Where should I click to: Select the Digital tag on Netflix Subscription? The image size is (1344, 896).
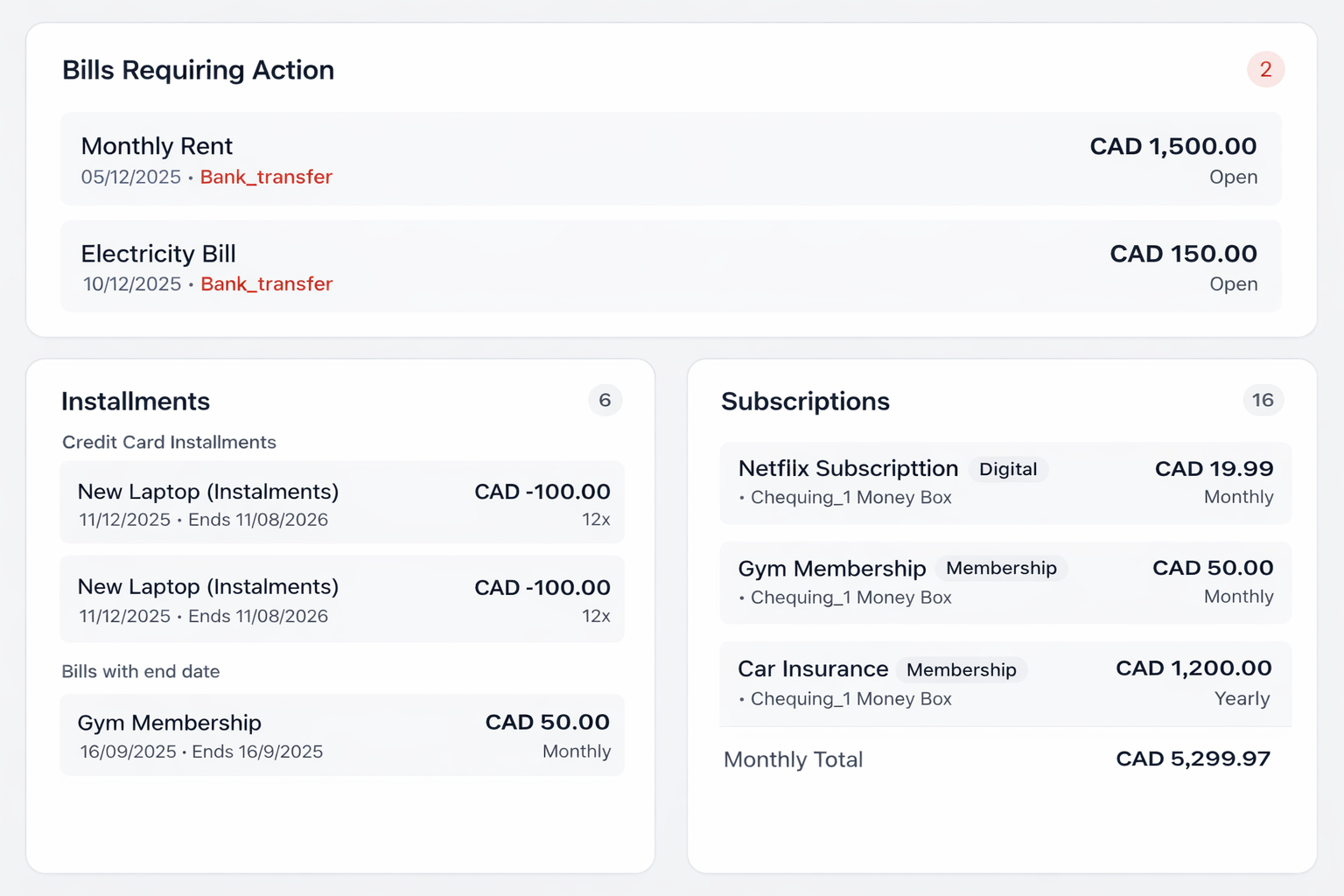(1008, 469)
